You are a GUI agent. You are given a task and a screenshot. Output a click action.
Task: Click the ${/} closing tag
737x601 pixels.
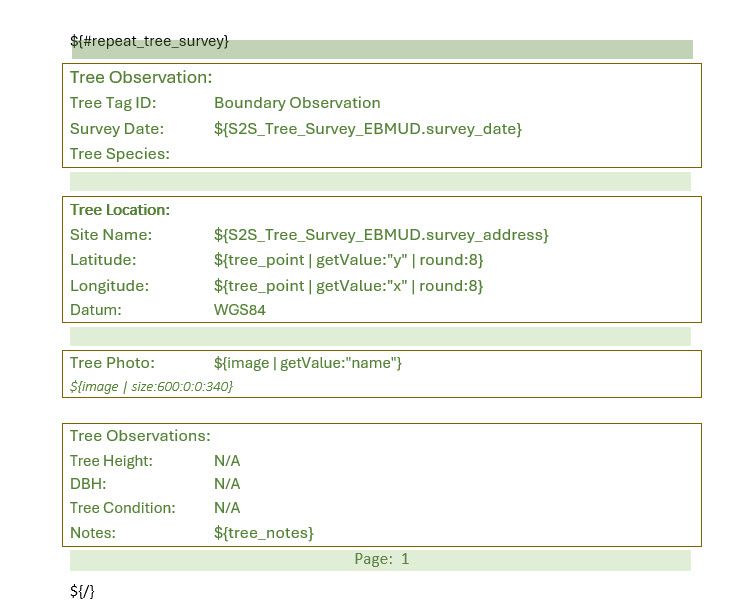(x=82, y=591)
